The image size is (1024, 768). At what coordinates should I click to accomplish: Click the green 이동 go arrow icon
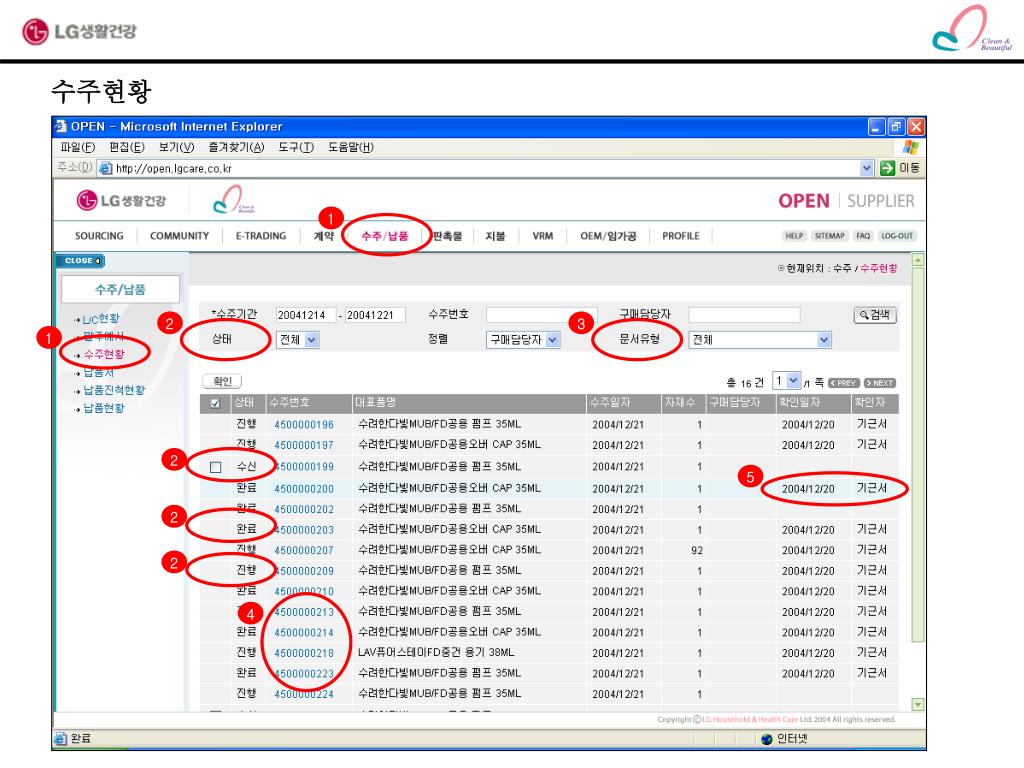887,168
